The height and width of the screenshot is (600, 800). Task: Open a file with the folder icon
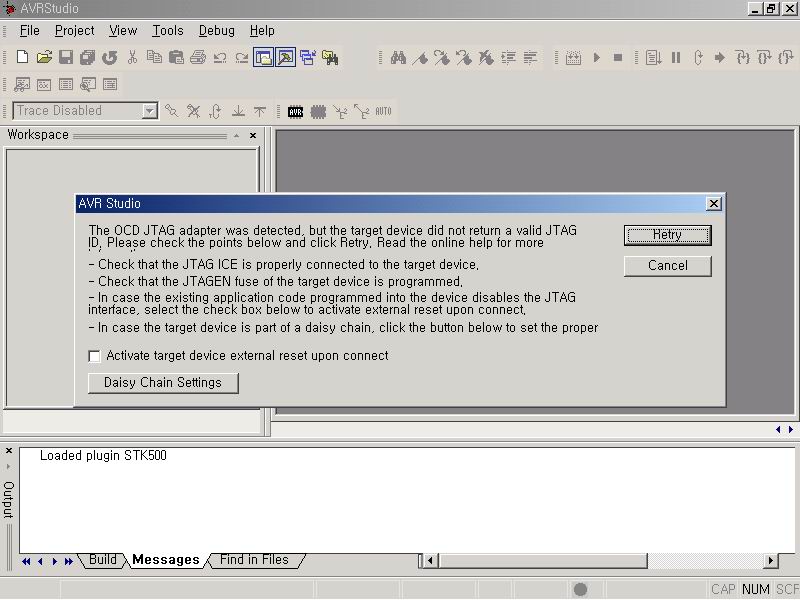point(44,57)
